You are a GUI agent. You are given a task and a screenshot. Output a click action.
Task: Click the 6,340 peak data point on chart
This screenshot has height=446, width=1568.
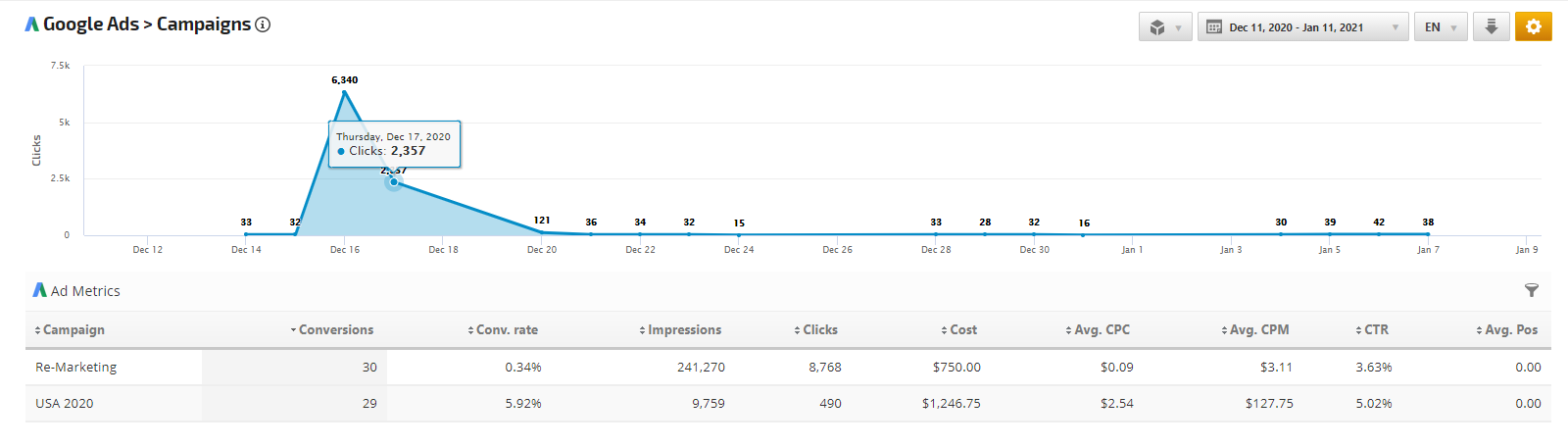345,92
